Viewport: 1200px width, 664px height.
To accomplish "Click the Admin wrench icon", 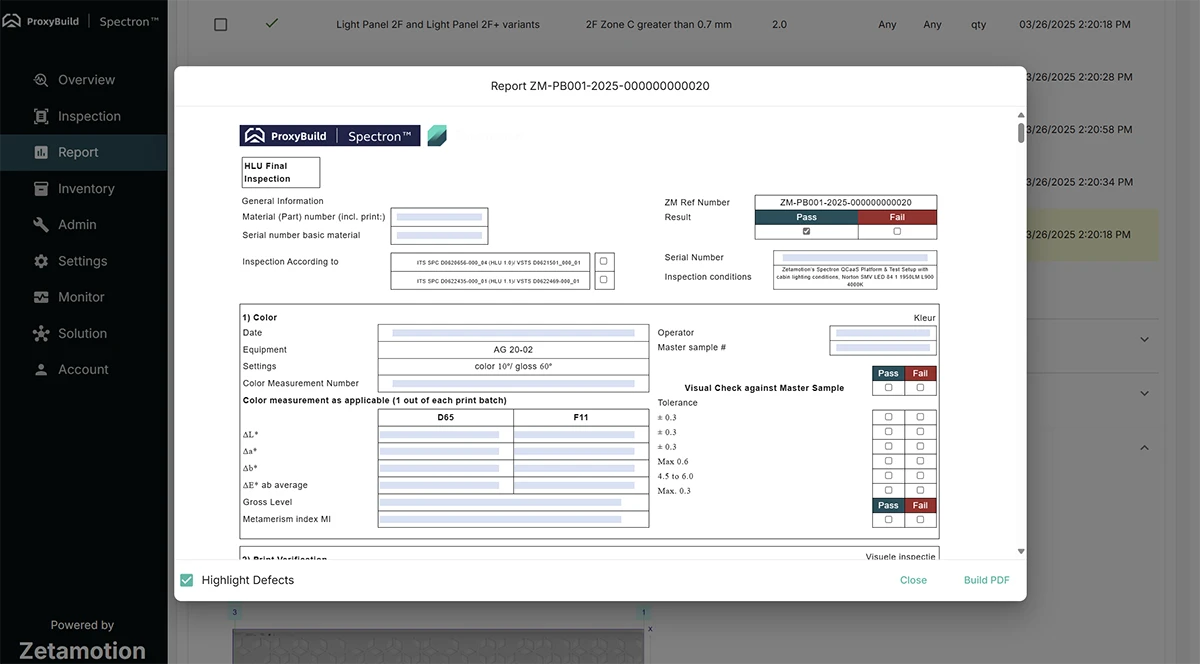I will (x=41, y=225).
